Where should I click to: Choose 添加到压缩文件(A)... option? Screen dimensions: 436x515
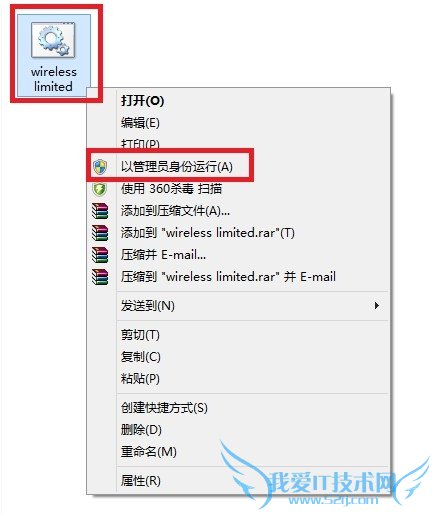click(x=175, y=211)
